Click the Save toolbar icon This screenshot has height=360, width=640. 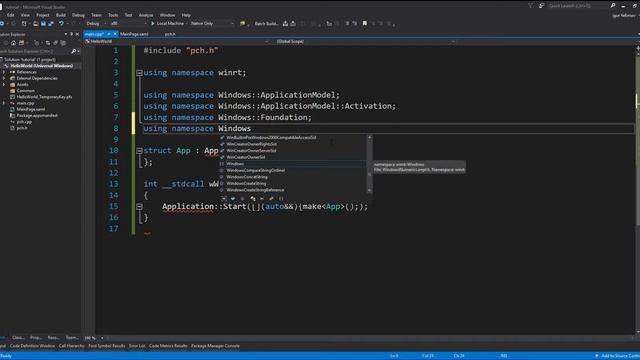tap(43, 24)
